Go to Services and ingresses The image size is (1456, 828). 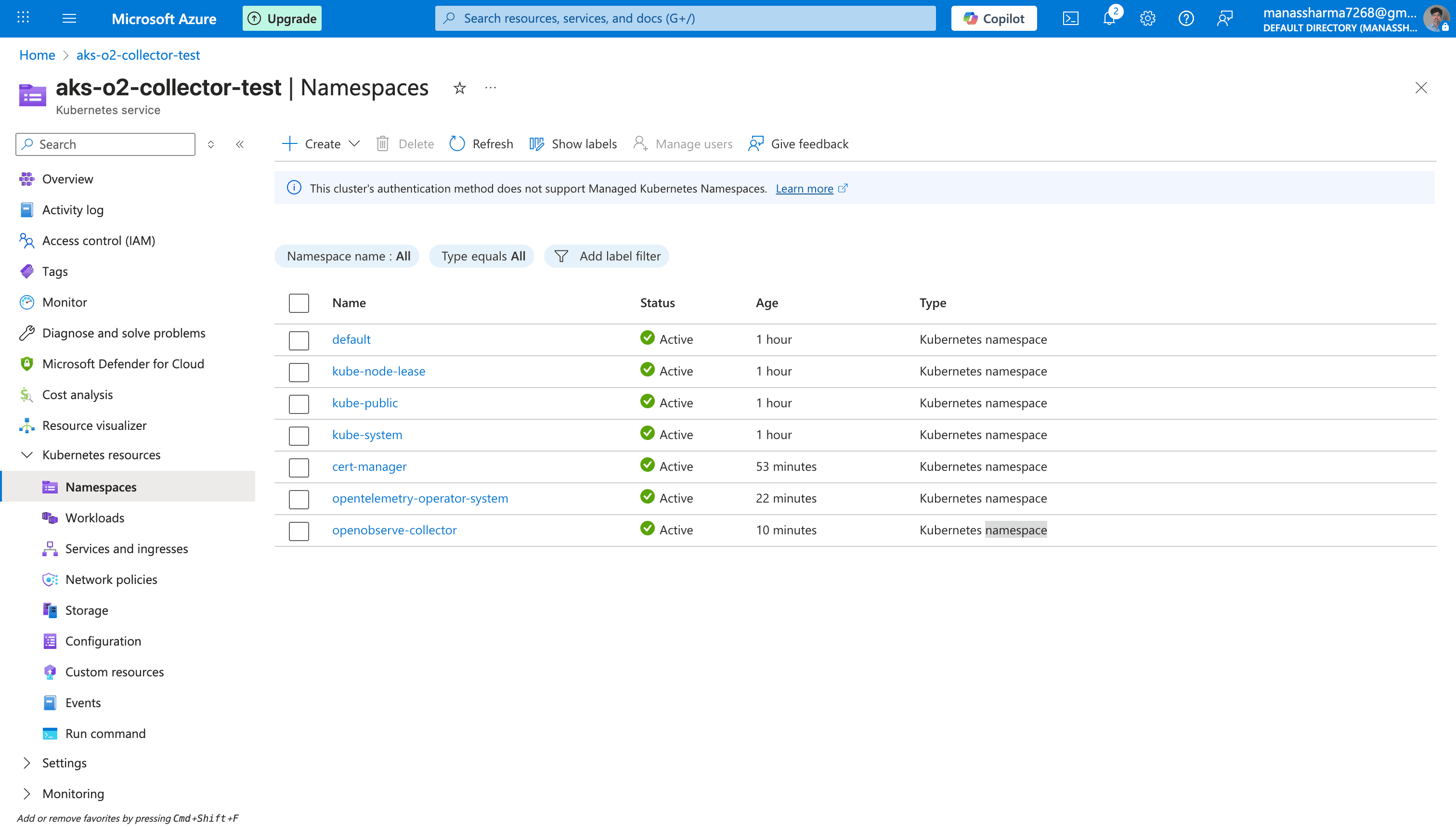click(126, 549)
